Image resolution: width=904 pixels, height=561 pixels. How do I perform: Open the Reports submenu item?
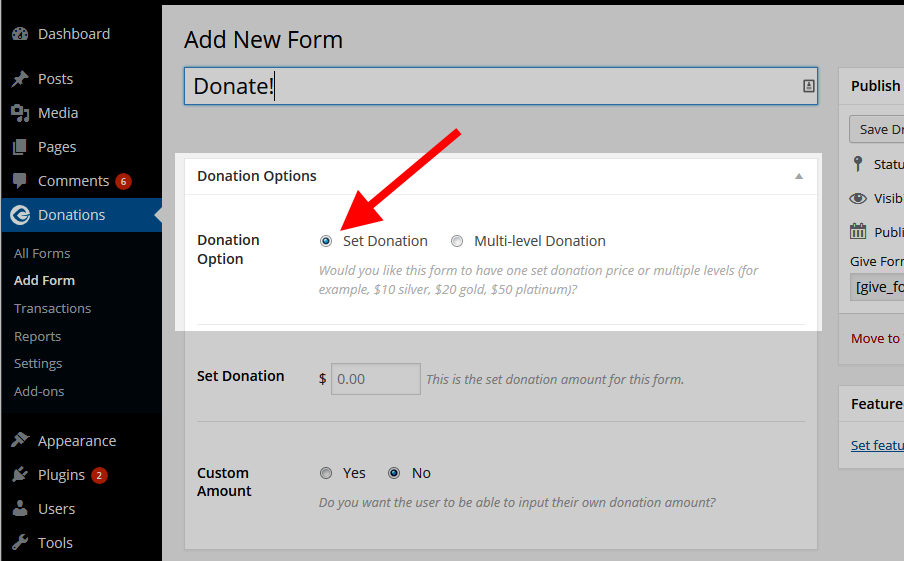[38, 337]
